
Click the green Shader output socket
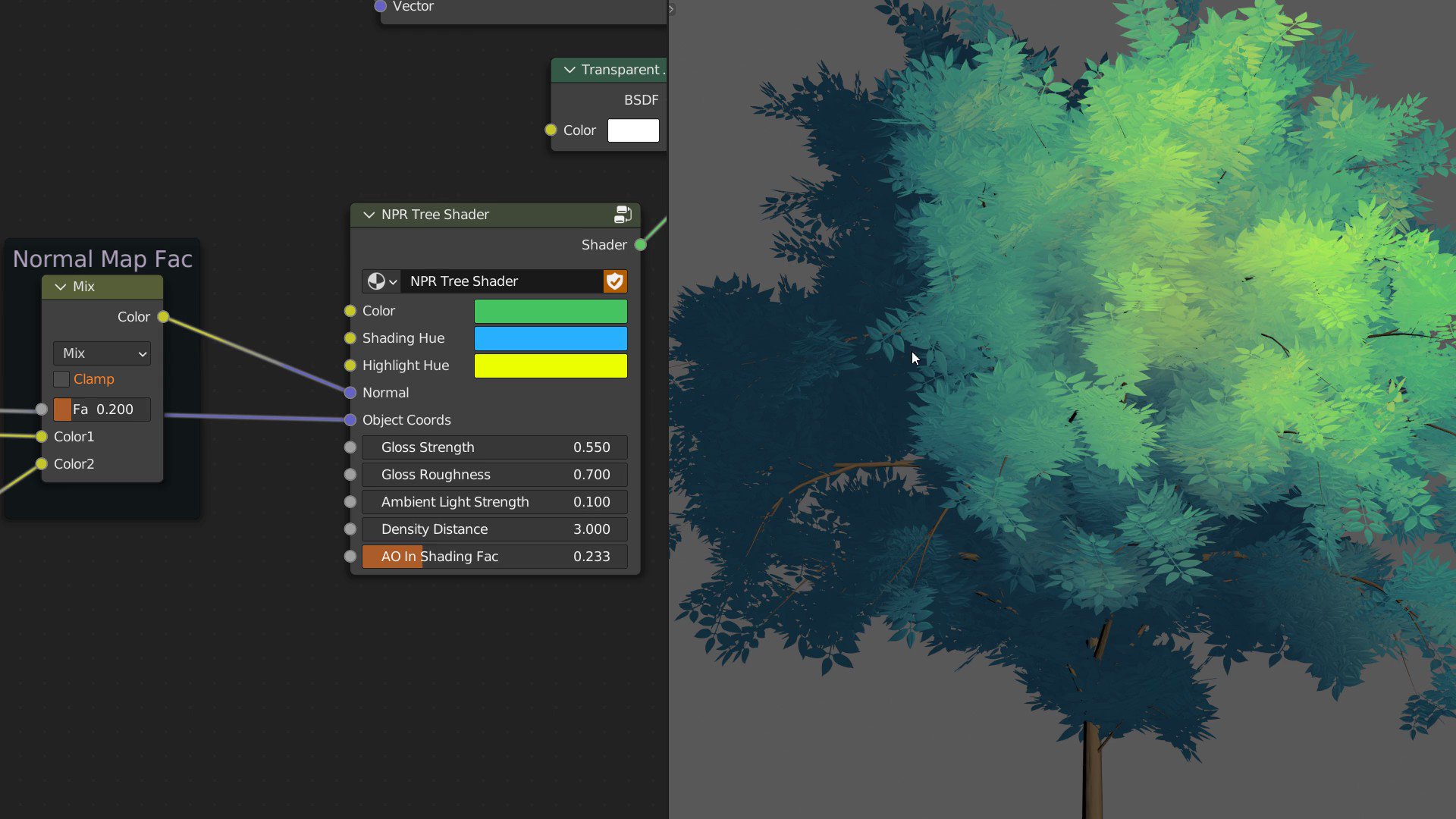[641, 245]
